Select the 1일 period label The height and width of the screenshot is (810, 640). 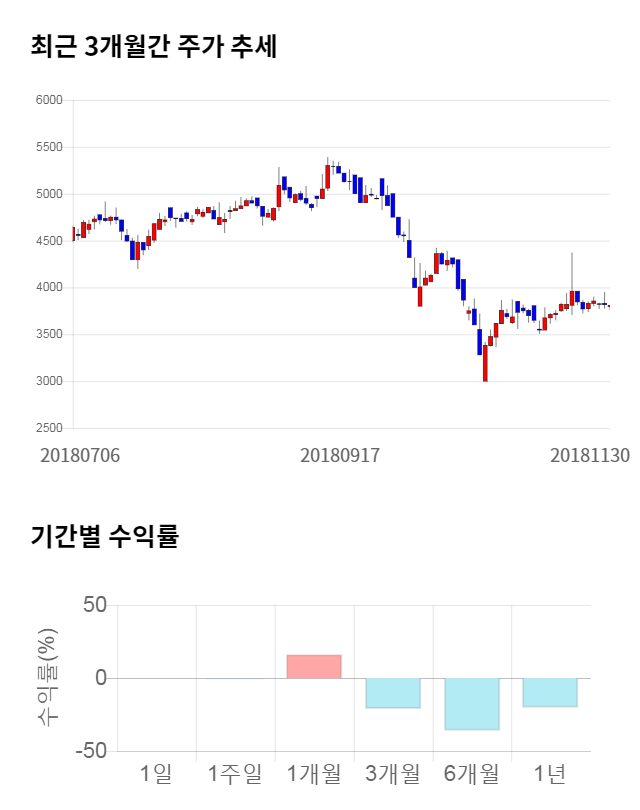[x=156, y=772]
